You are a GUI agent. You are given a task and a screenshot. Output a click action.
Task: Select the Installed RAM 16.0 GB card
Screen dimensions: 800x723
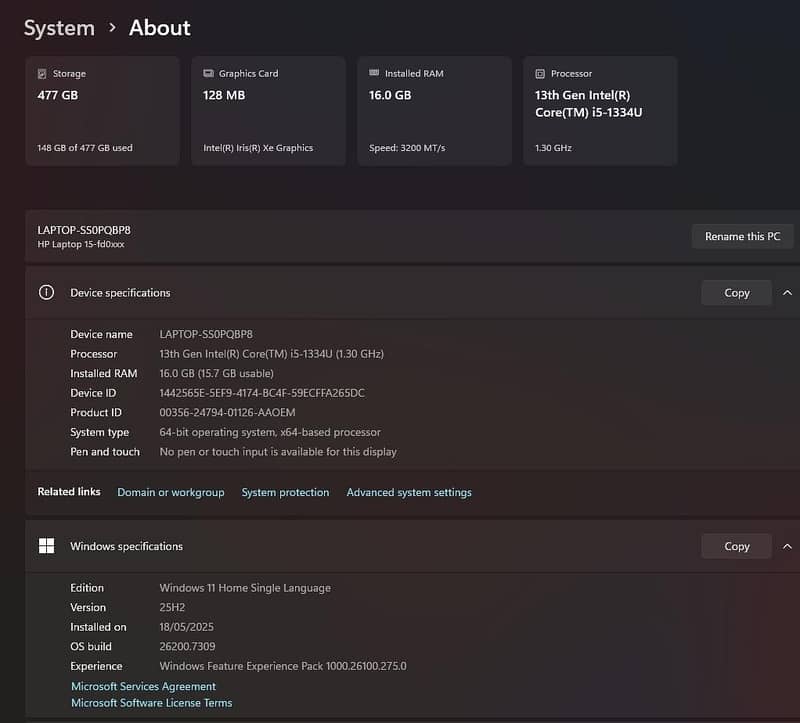coord(434,111)
